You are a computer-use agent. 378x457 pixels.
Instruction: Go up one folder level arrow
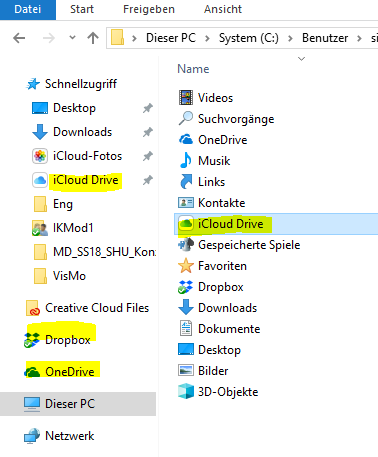[93, 38]
